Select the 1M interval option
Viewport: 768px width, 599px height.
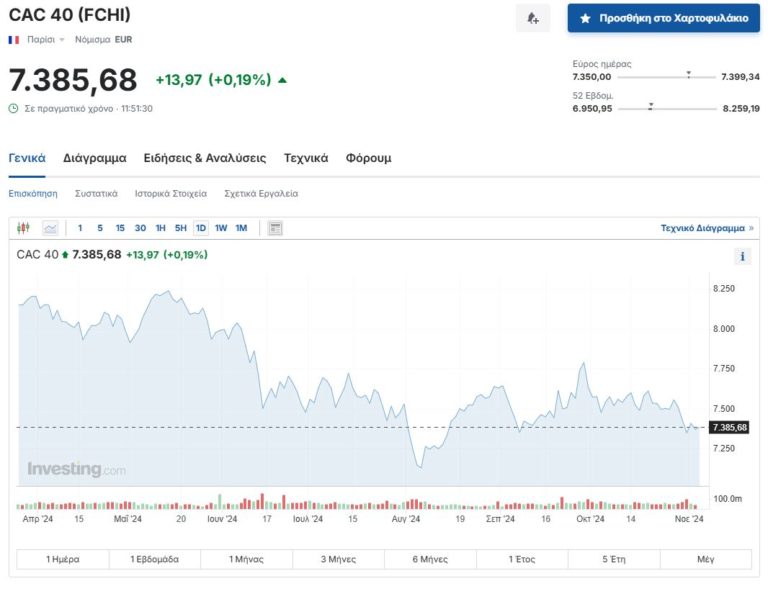241,228
